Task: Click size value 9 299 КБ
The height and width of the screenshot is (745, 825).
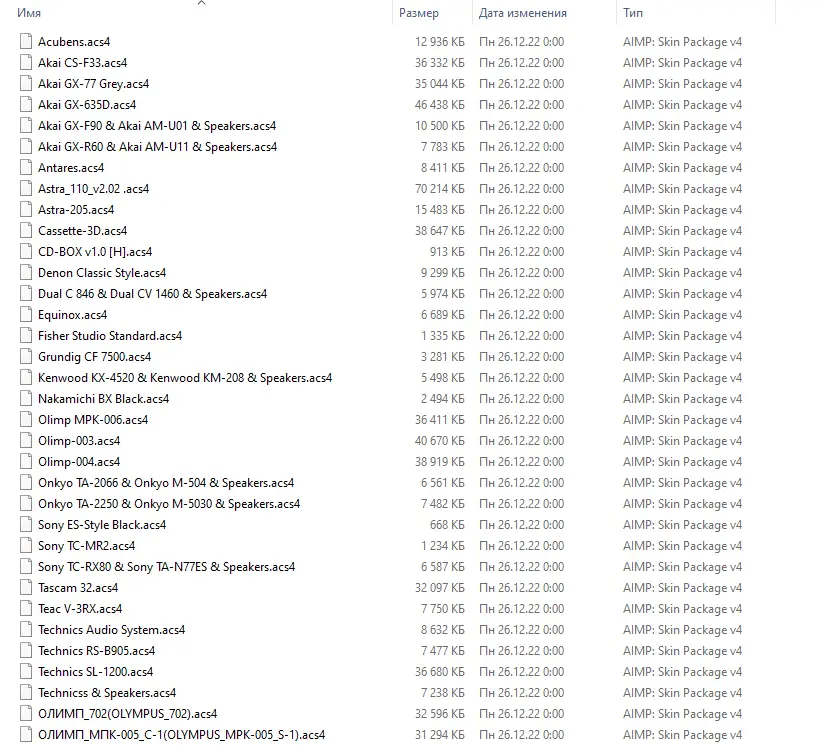Action: click(x=442, y=273)
